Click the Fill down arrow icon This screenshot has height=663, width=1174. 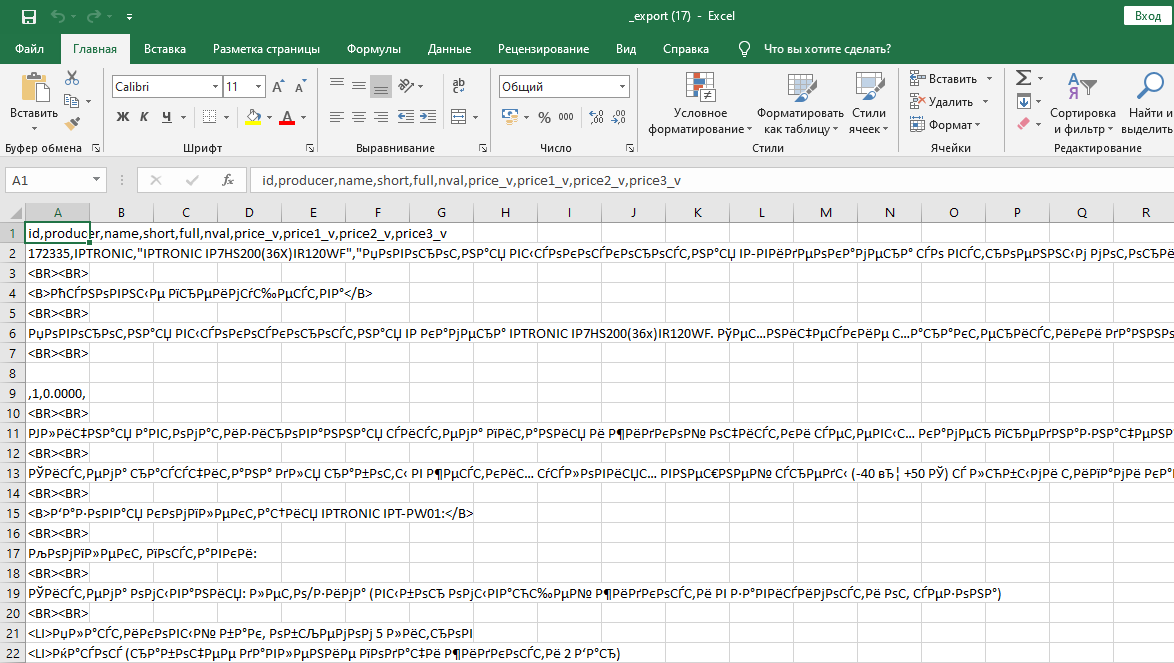[1024, 101]
